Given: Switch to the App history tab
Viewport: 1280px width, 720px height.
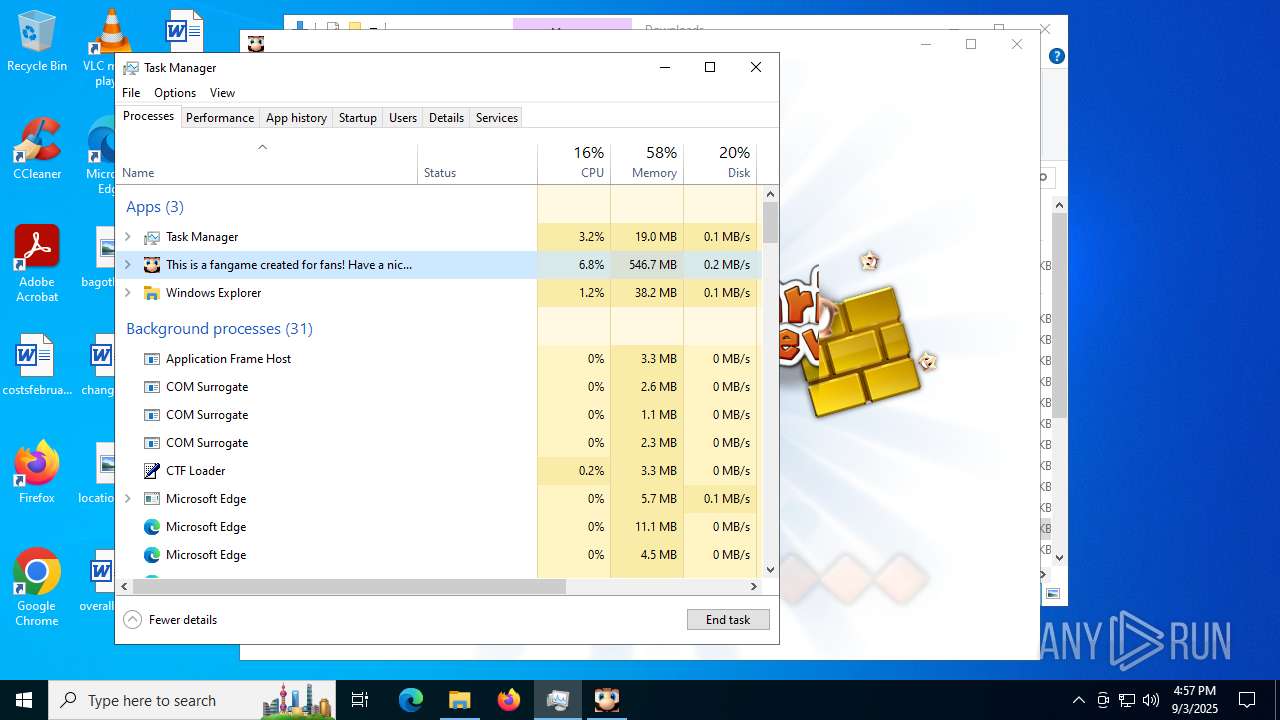Looking at the screenshot, I should click(x=296, y=118).
